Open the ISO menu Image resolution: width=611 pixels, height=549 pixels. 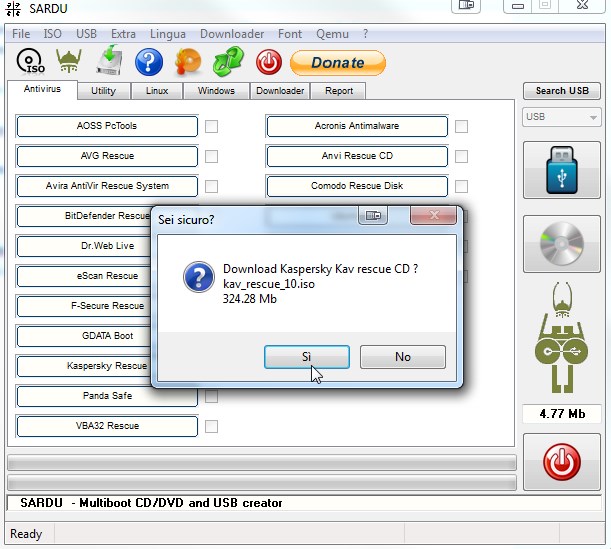[x=52, y=34]
